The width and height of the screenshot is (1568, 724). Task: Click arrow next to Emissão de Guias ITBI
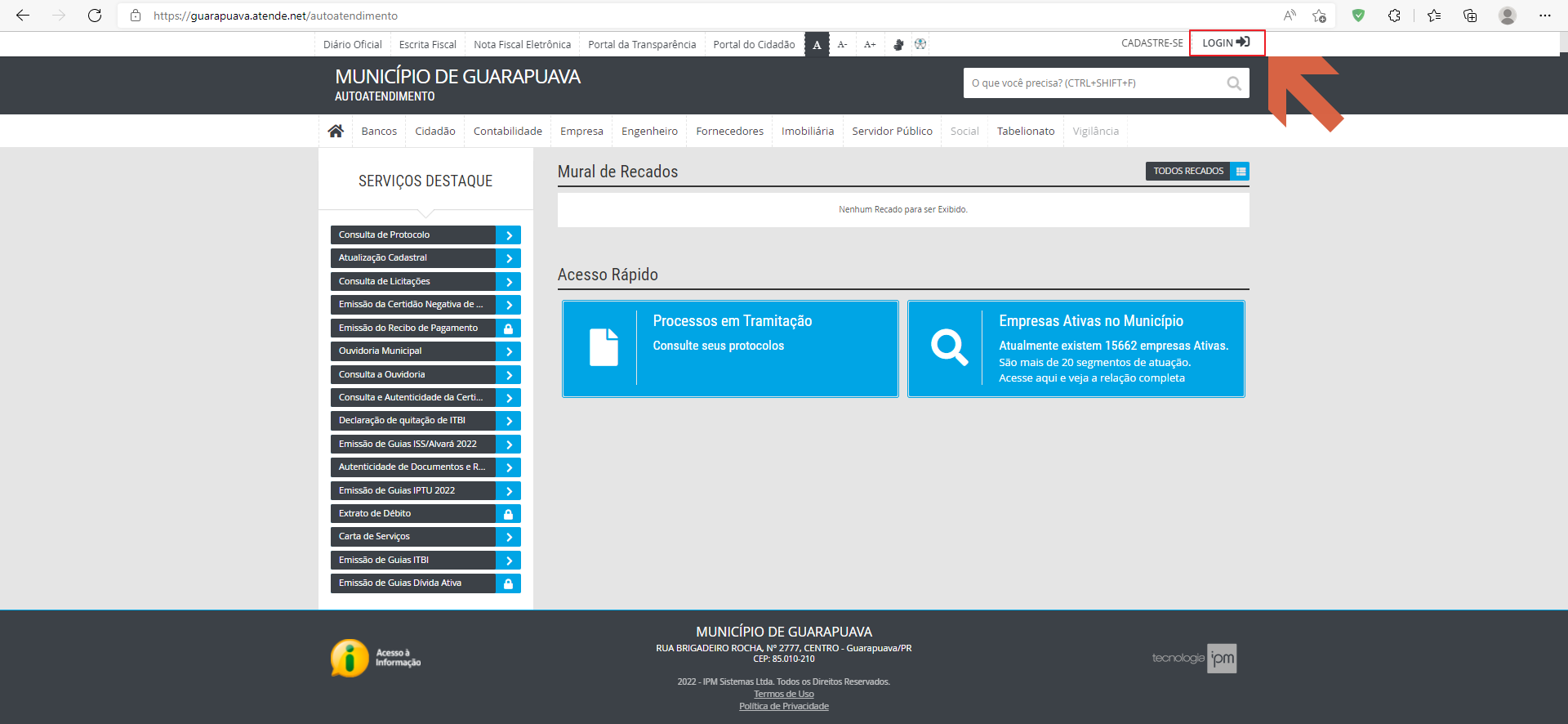pos(508,561)
